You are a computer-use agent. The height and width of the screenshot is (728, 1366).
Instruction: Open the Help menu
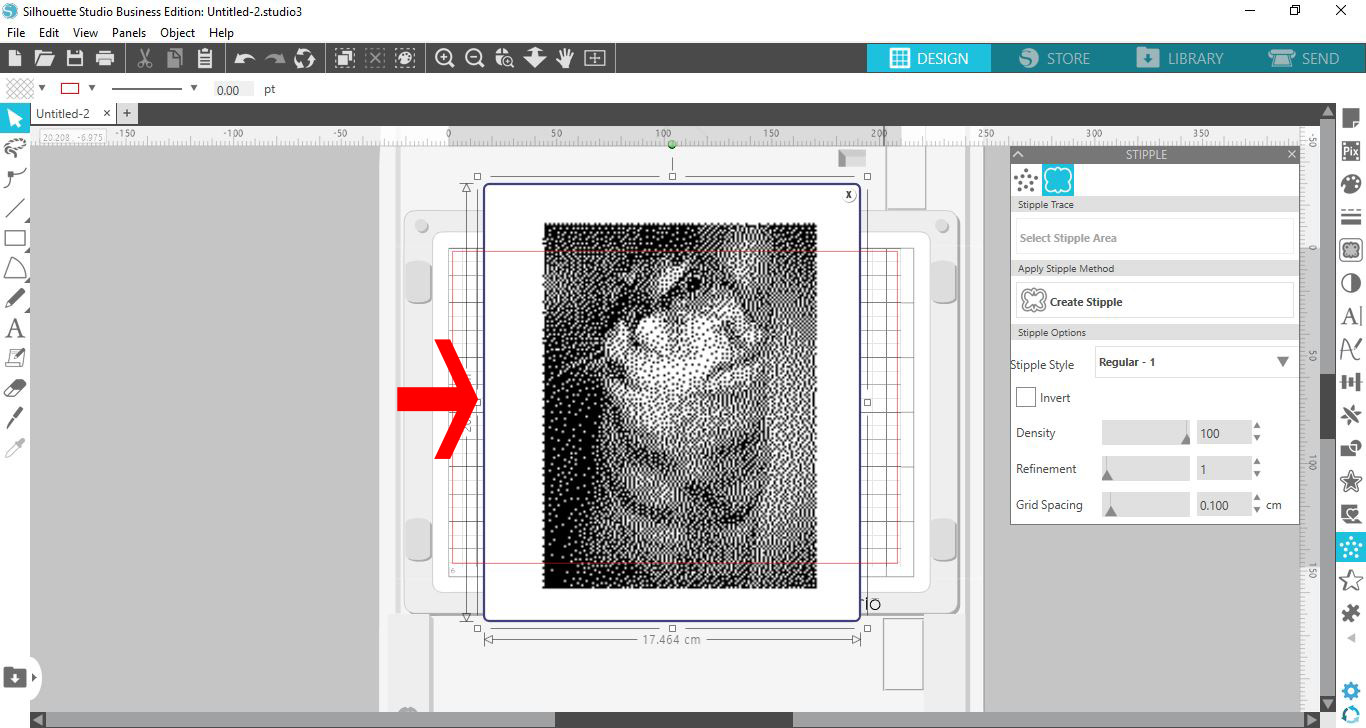point(221,33)
